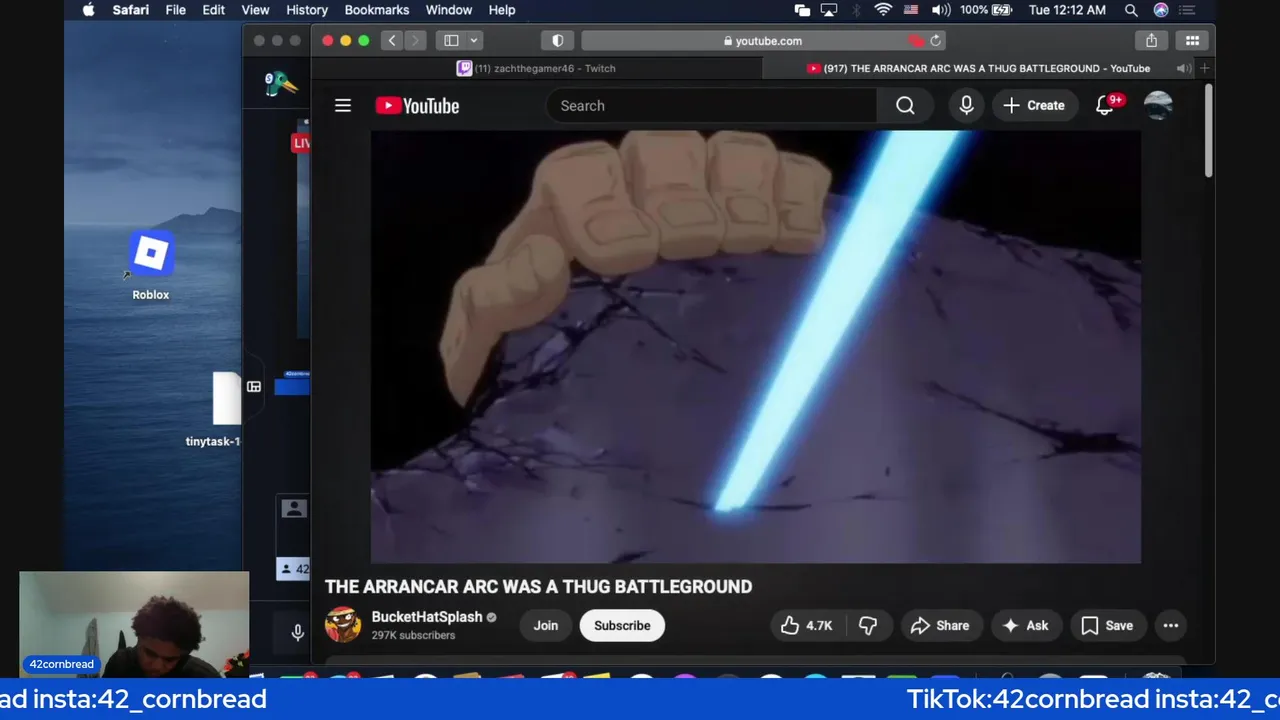Screen dimensions: 1280x720
Task: Click the Create button
Action: 1034,105
